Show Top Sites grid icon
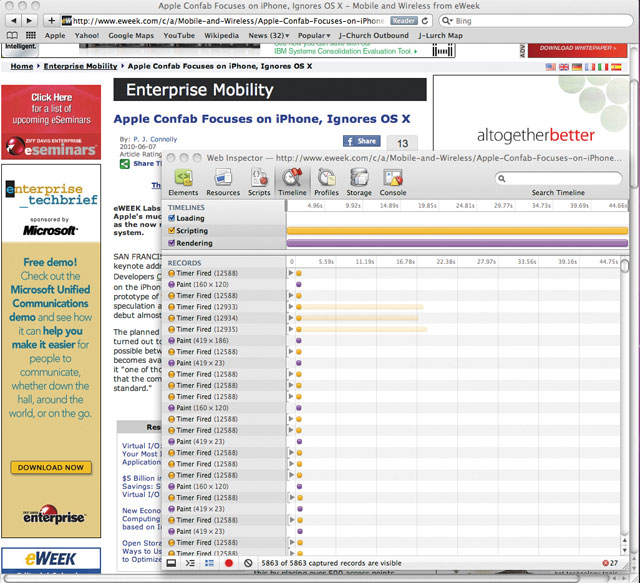Screen dimensions: 640x583 click(31, 36)
